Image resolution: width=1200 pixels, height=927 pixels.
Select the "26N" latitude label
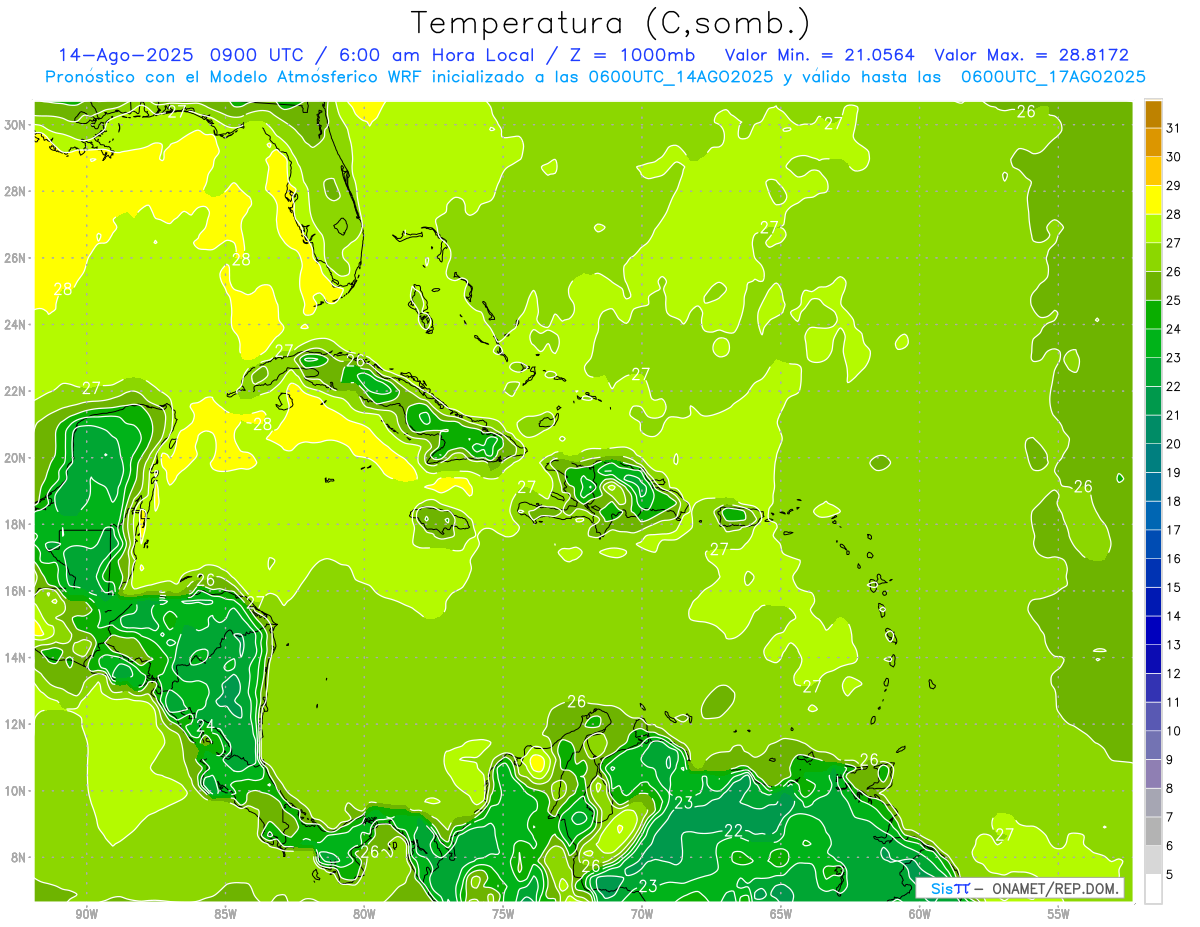[x=17, y=258]
